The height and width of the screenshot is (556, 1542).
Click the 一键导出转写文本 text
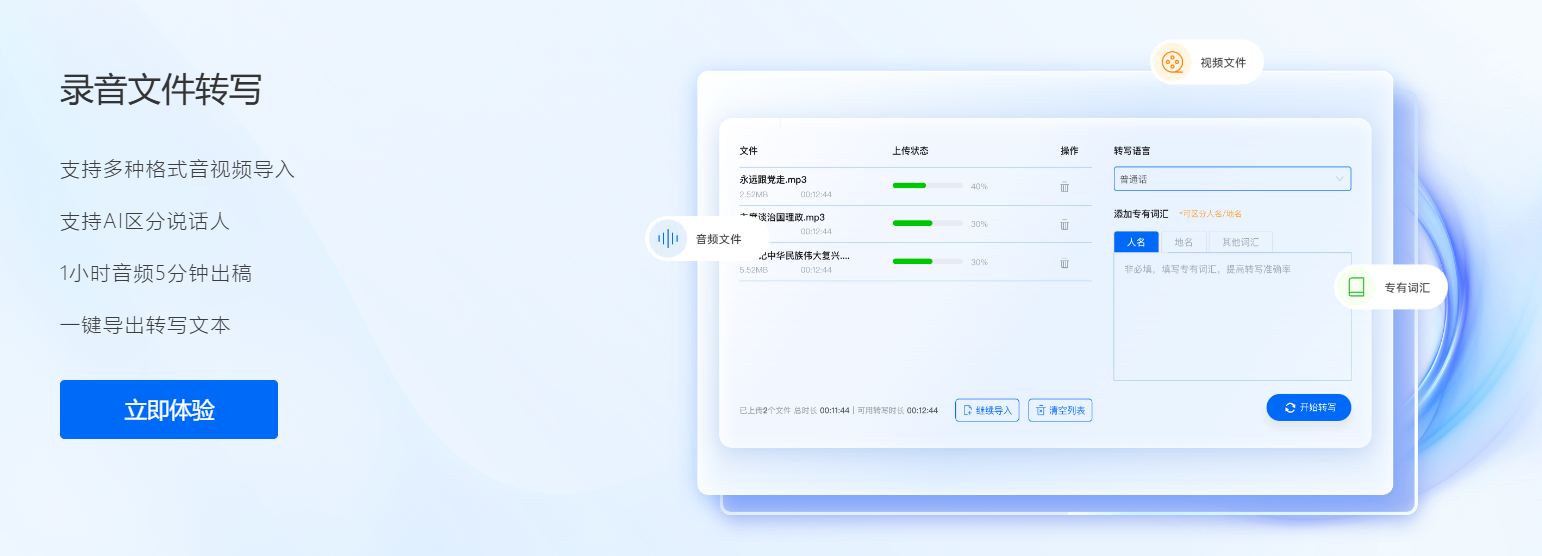[x=145, y=325]
